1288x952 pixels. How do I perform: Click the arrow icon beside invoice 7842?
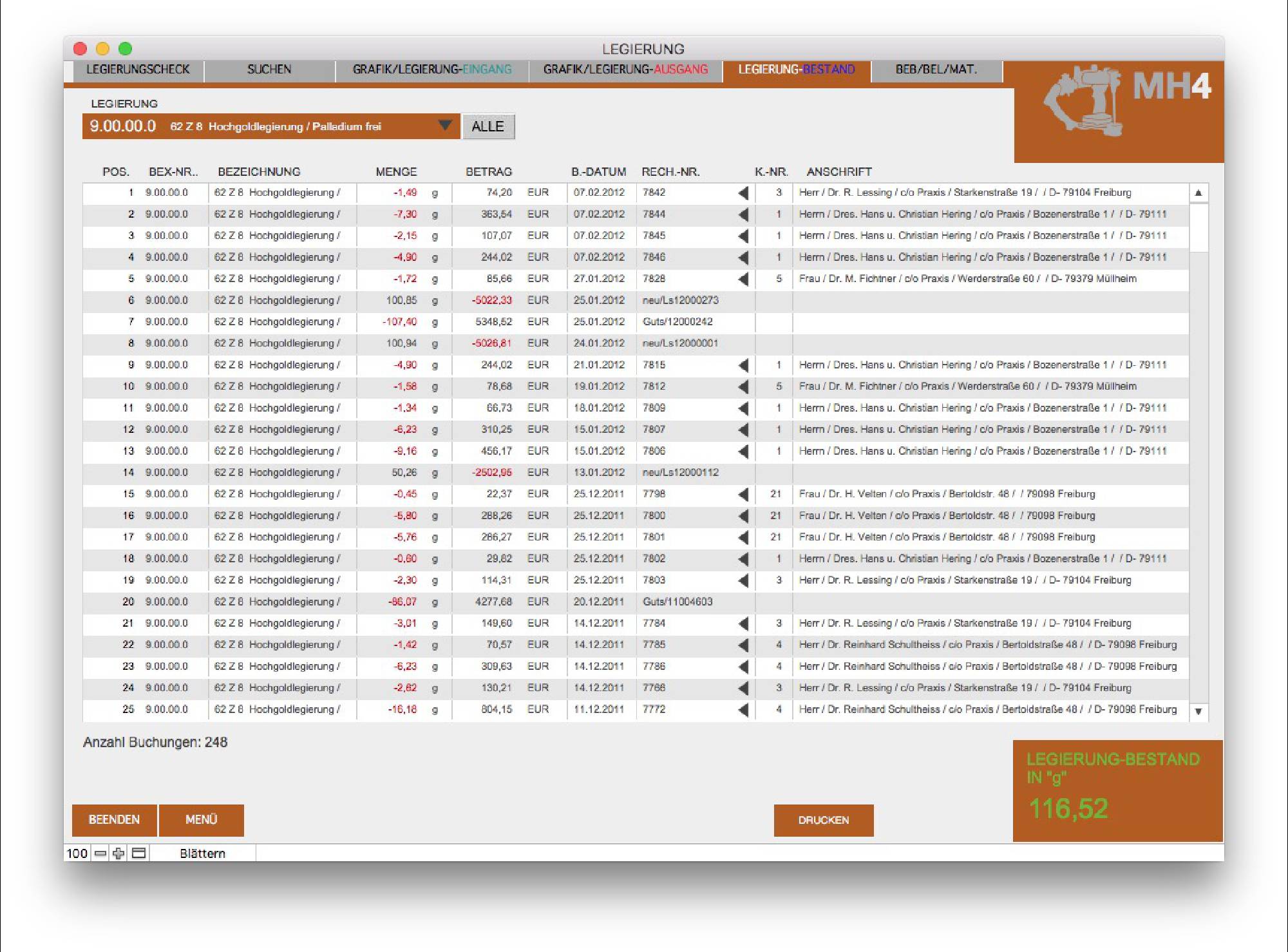pyautogui.click(x=743, y=193)
